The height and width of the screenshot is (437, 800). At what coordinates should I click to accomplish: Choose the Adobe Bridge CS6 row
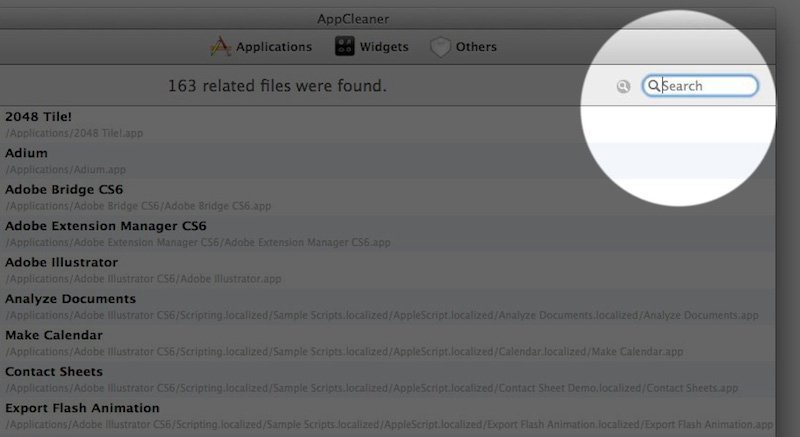click(x=64, y=189)
